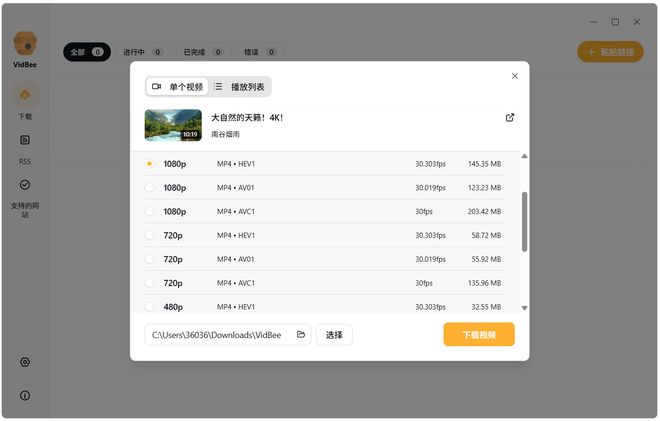Select 1080p MP4 AV01 123.23 MB option
660x421 pixels.
point(325,187)
